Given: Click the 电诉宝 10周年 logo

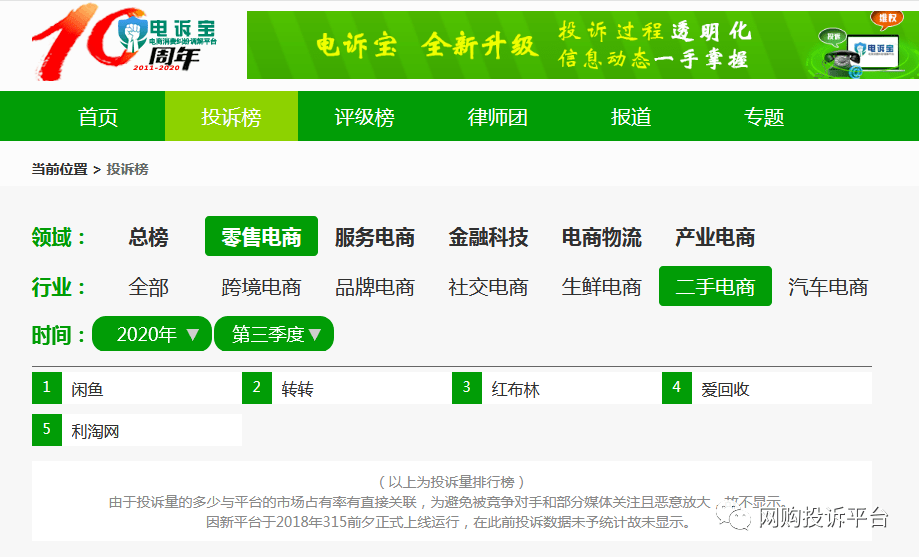Looking at the screenshot, I should click(124, 42).
